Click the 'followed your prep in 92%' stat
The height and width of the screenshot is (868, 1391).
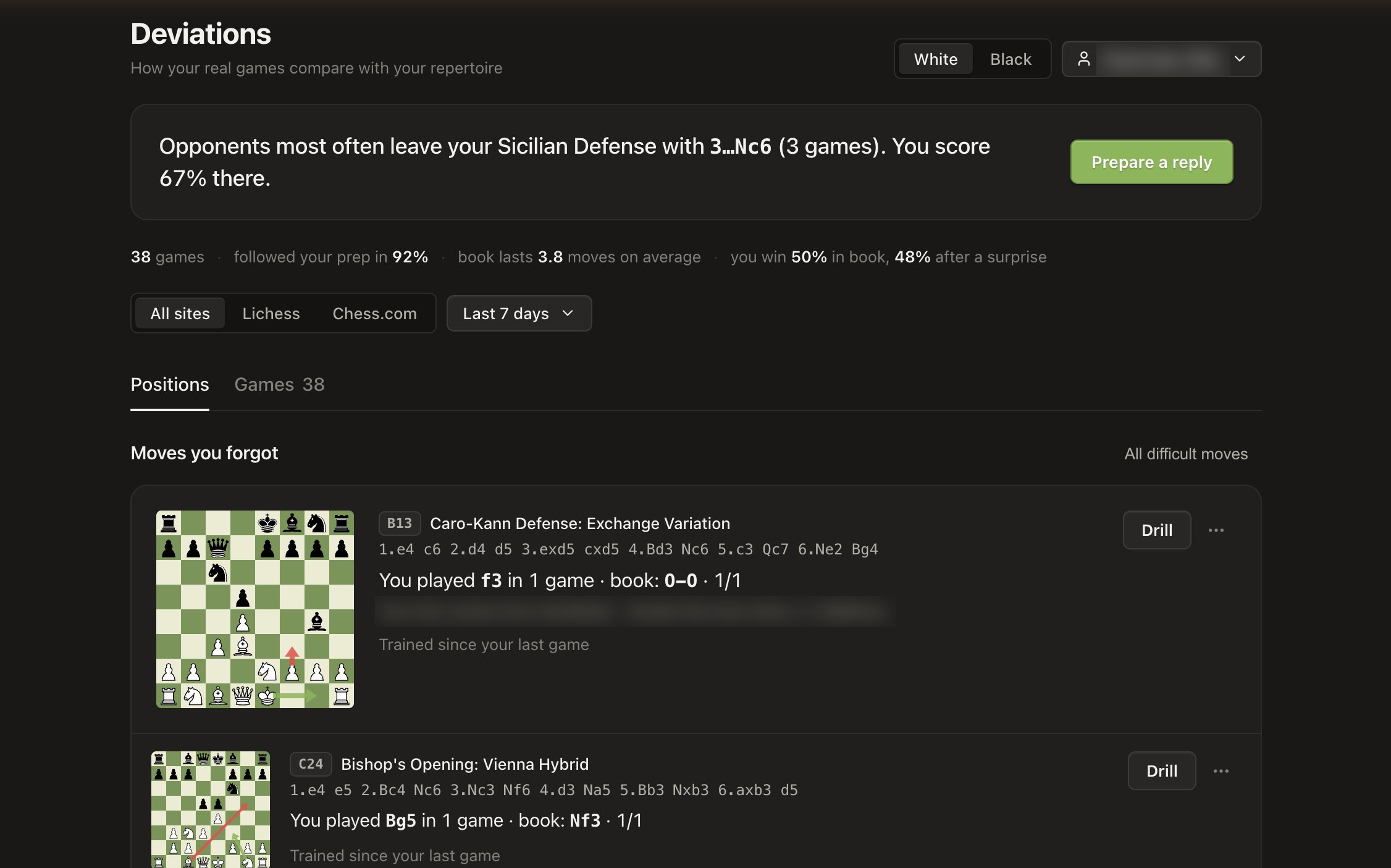330,257
